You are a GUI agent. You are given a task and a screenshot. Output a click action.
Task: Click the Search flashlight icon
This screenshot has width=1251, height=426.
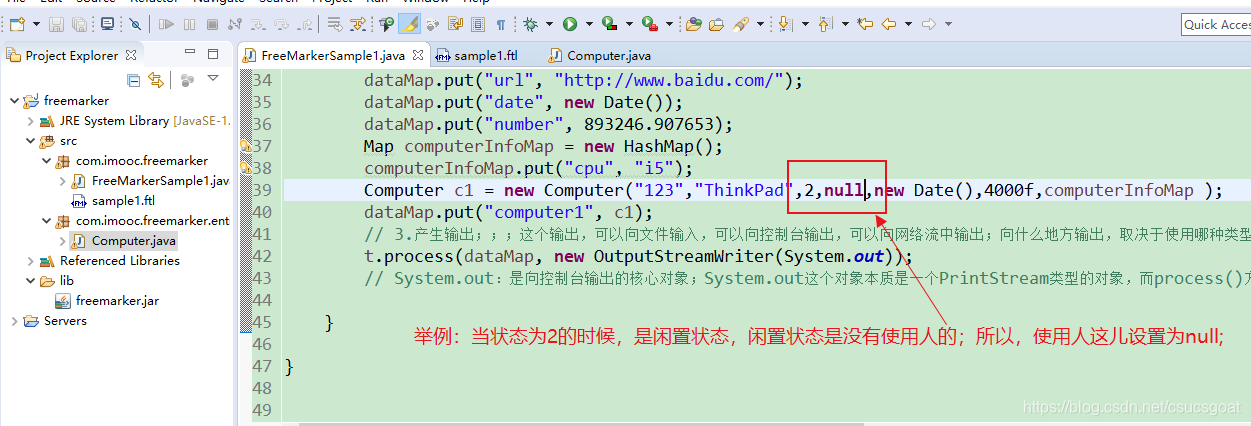point(741,24)
